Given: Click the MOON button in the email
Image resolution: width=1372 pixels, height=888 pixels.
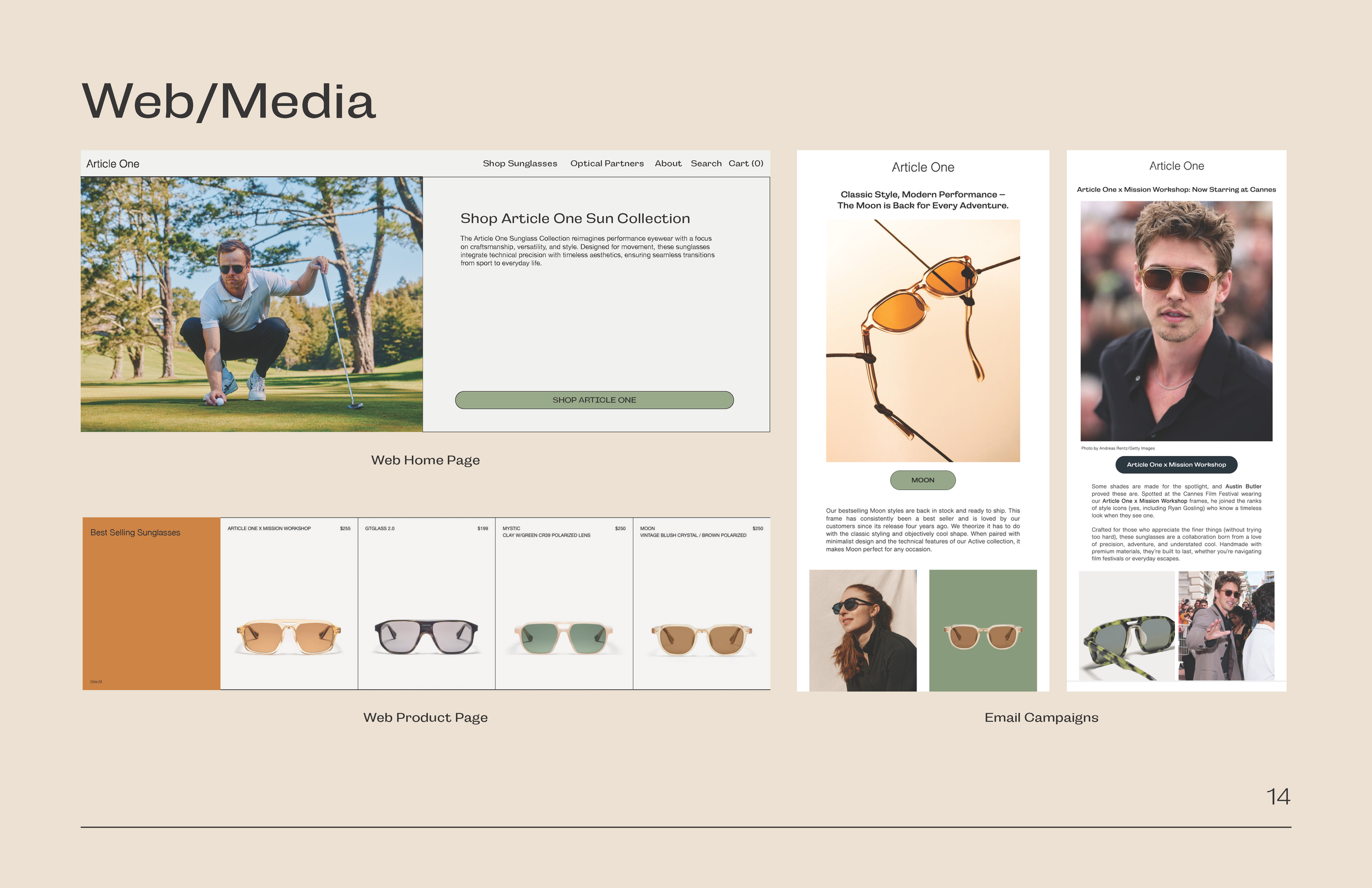Looking at the screenshot, I should [x=923, y=480].
